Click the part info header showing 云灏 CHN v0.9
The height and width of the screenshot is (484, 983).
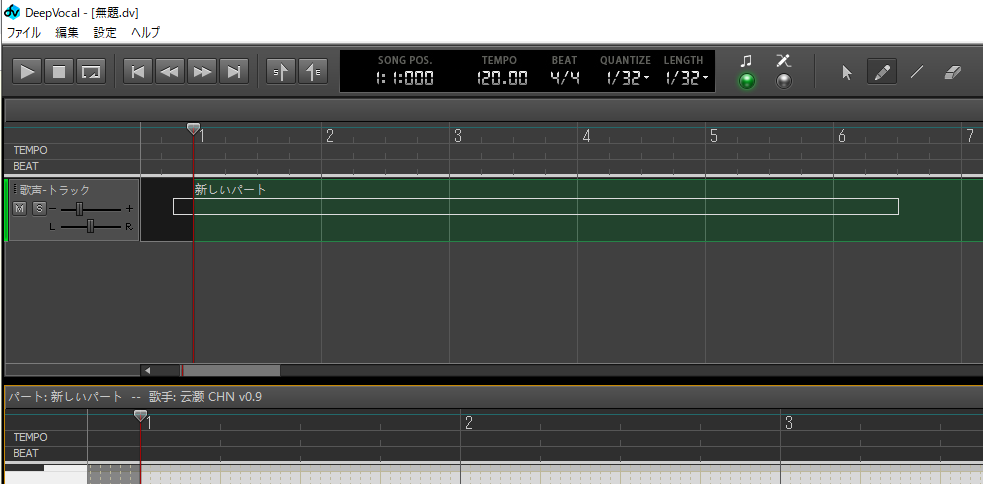coord(135,397)
